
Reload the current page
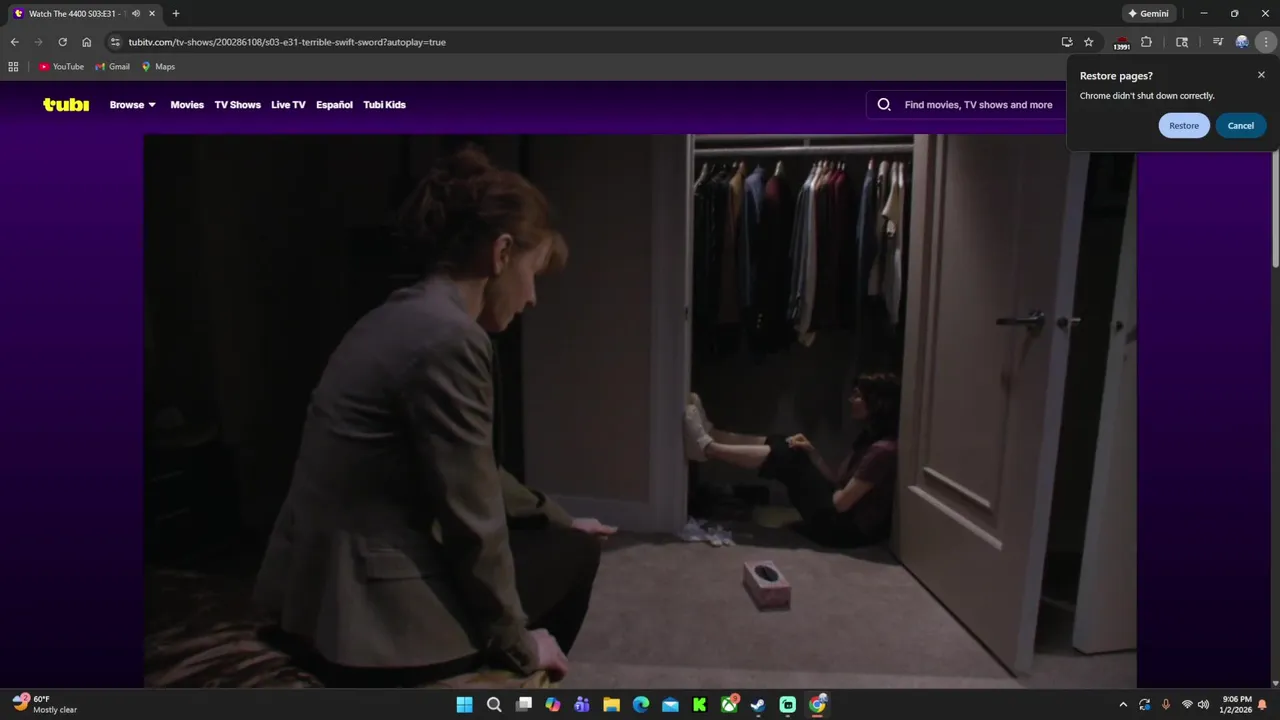click(x=62, y=42)
